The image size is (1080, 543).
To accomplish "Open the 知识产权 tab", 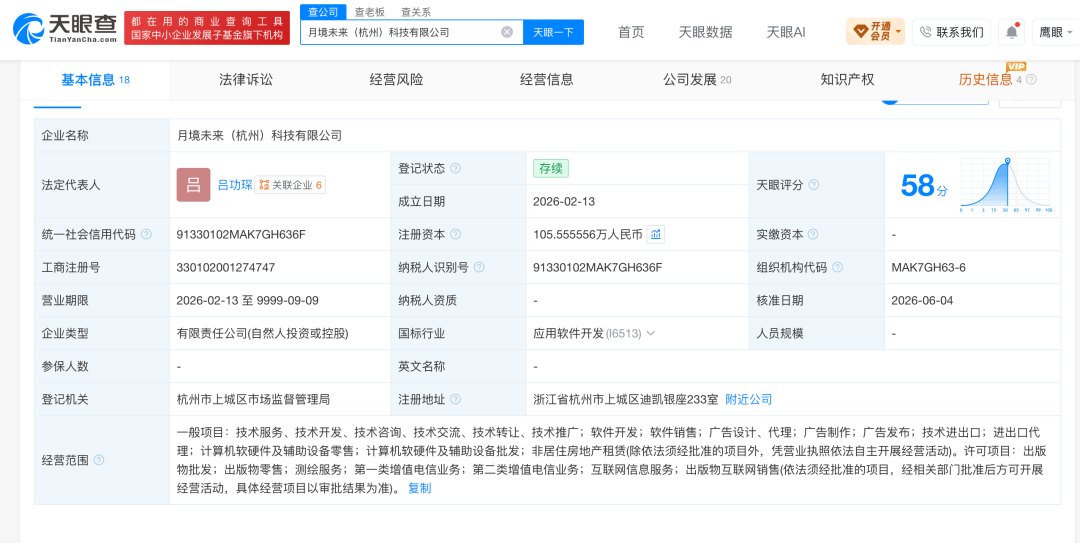I will (847, 80).
